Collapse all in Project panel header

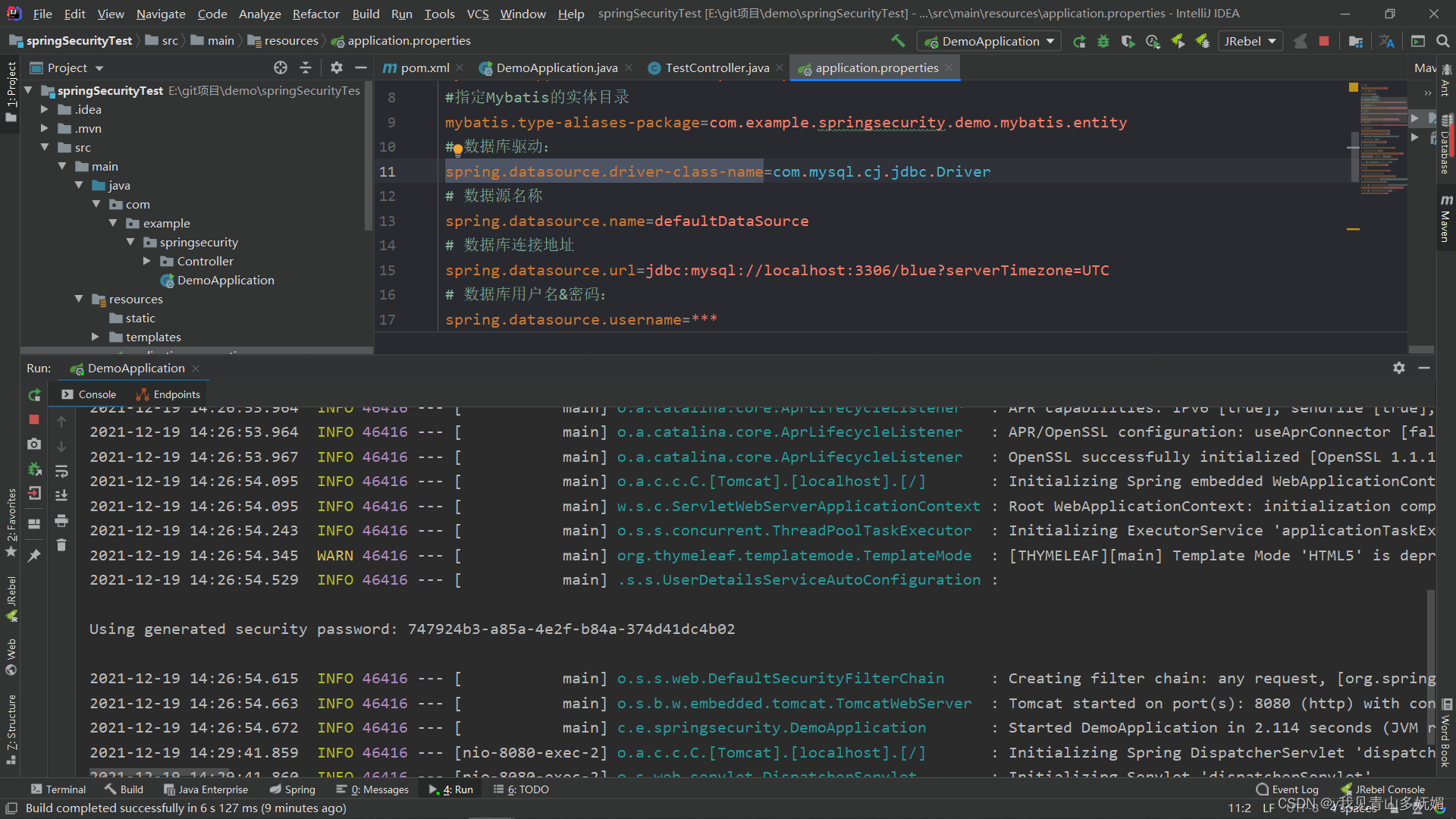tap(306, 68)
